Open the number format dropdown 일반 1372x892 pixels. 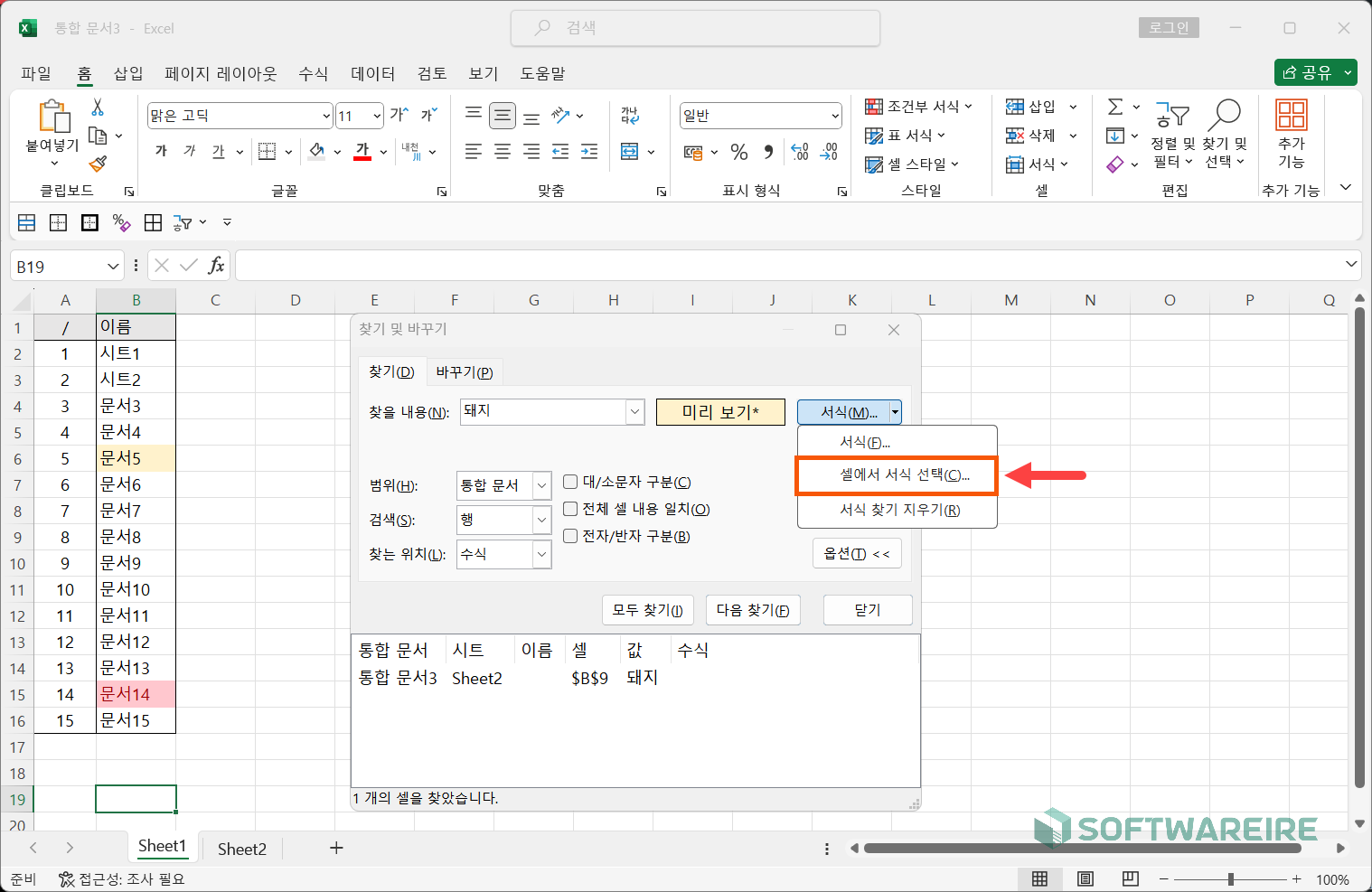[835, 116]
